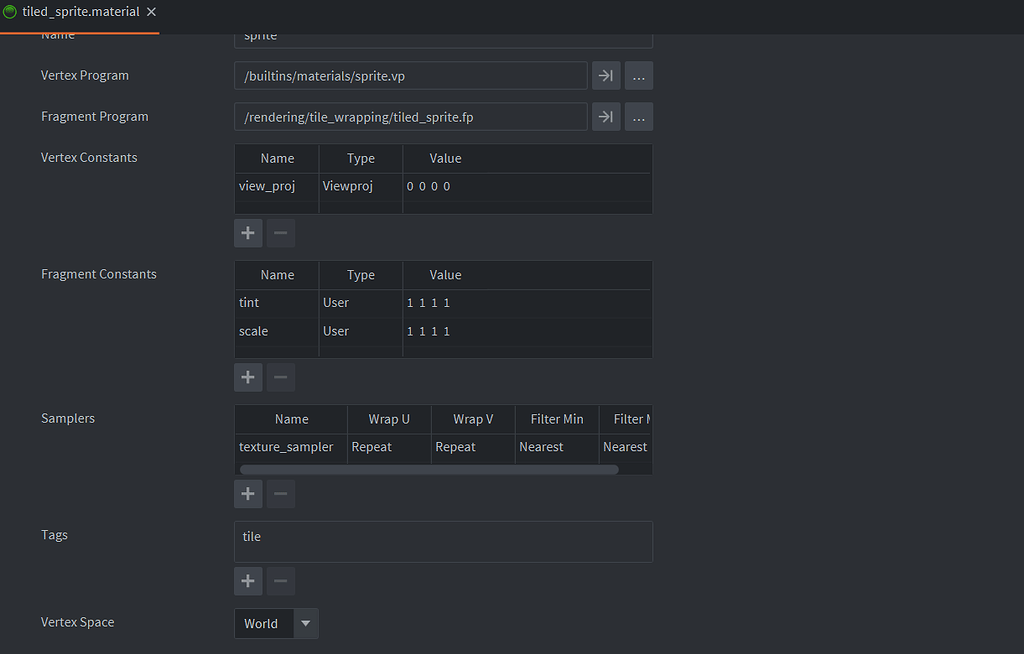Browse vertex program files via the ... icon

(639, 75)
